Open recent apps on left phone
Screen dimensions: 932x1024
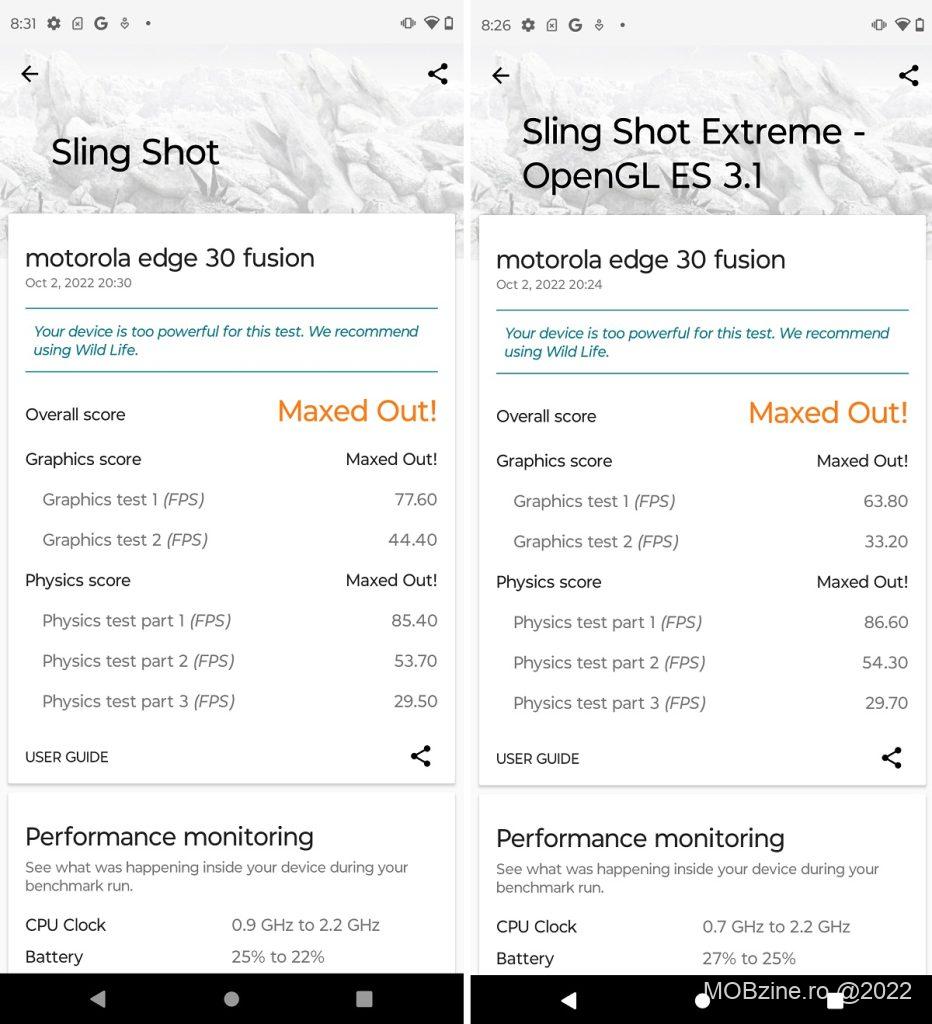pos(364,999)
